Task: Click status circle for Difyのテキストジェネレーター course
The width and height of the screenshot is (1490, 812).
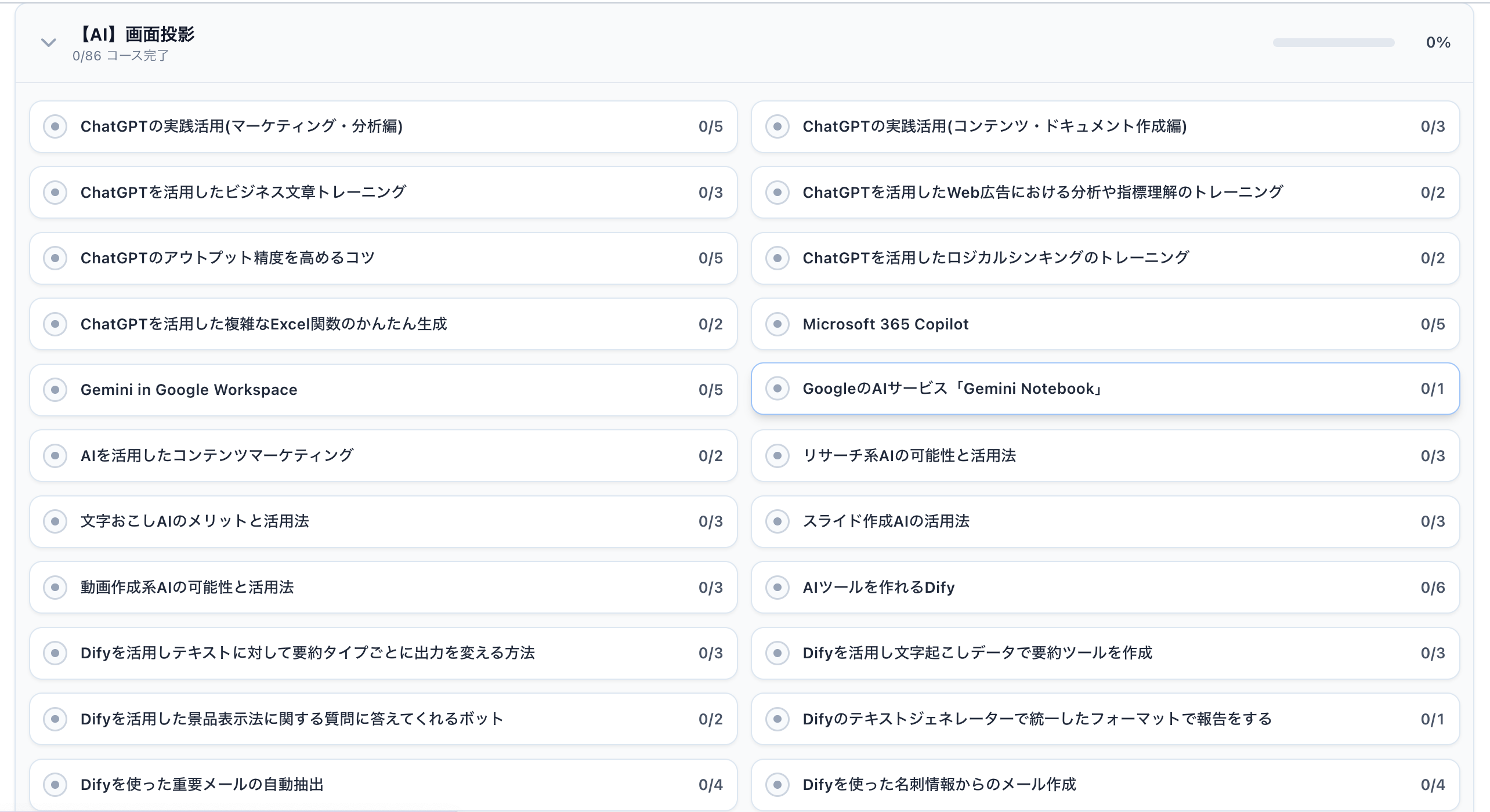Action: [777, 719]
